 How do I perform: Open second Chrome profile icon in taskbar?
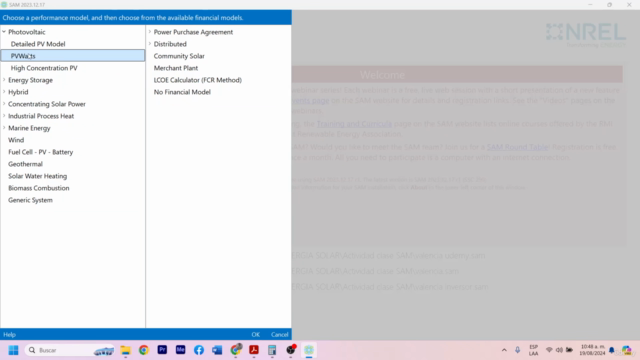tap(236, 350)
